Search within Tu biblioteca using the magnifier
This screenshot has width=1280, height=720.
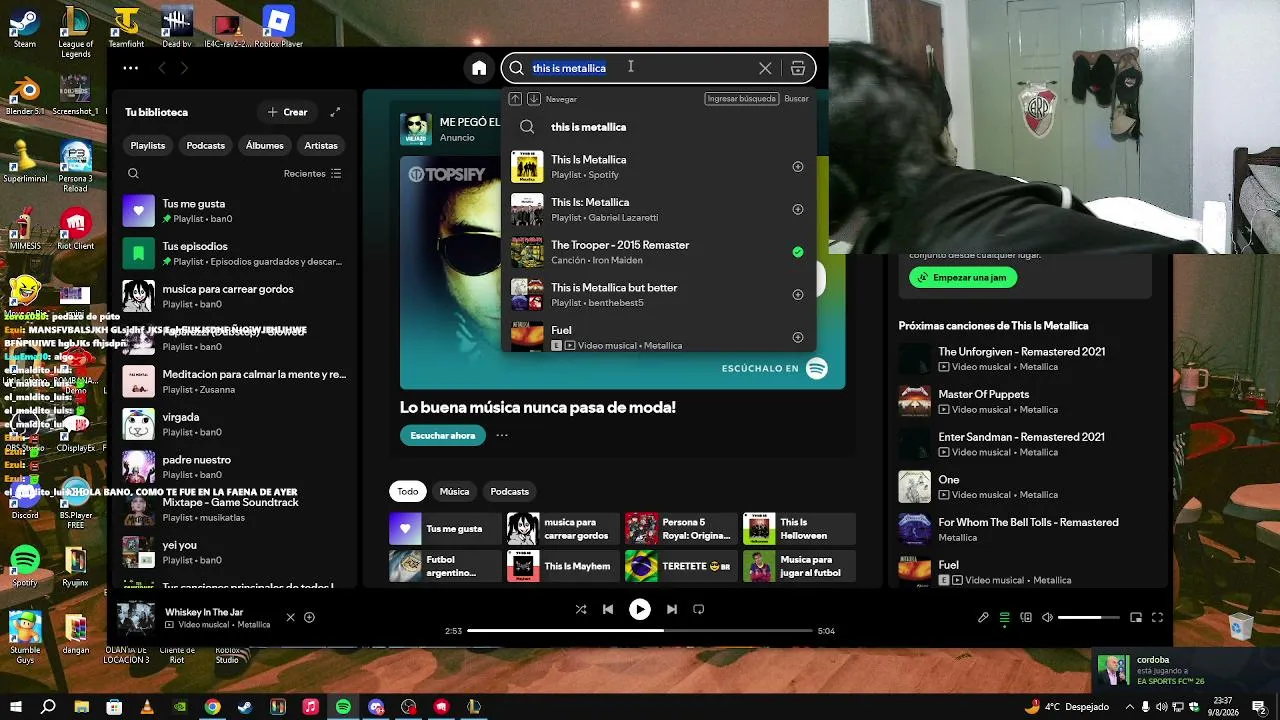pos(133,173)
